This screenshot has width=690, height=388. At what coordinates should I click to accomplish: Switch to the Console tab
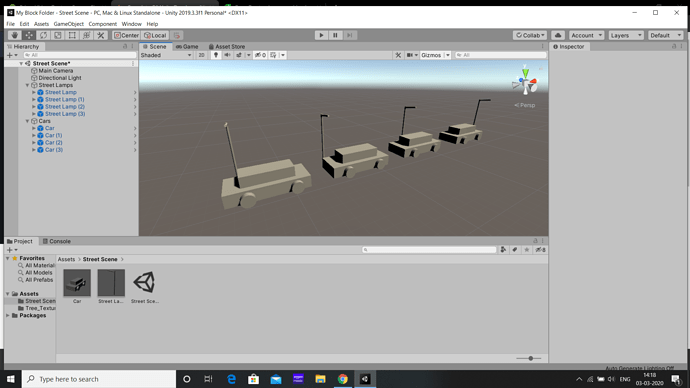[56, 241]
